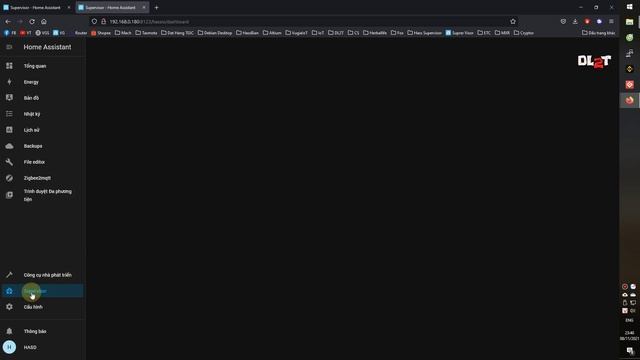Click the wrench icon for File editor

point(9,162)
